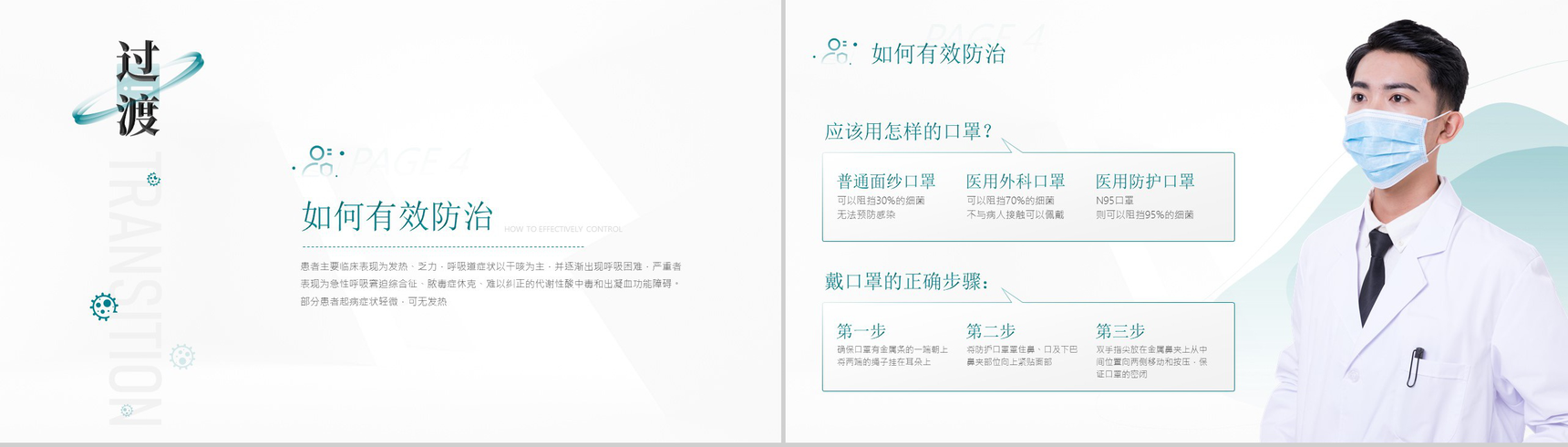This screenshot has width=1568, height=447.
Task: Click the text 双手指尖放在金属鼻夹上从中
Action: point(1151,349)
